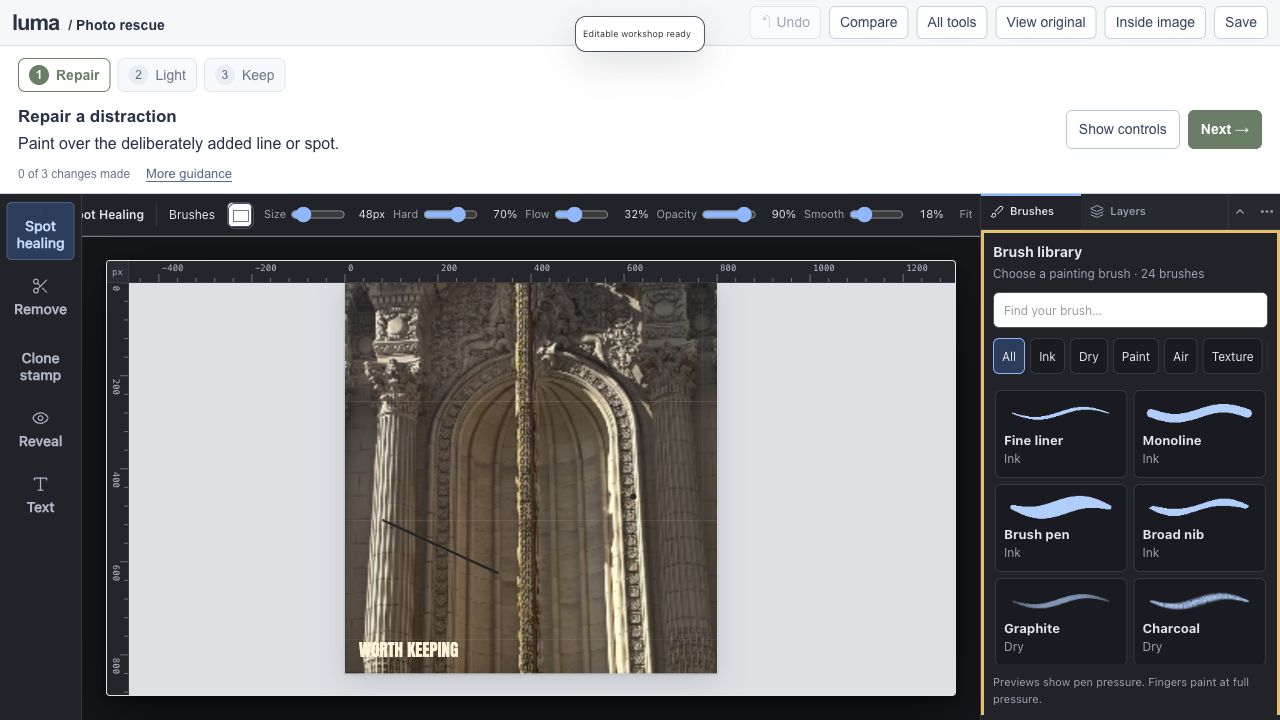Click the Compare button
This screenshot has width=1280, height=720.
[x=868, y=22]
